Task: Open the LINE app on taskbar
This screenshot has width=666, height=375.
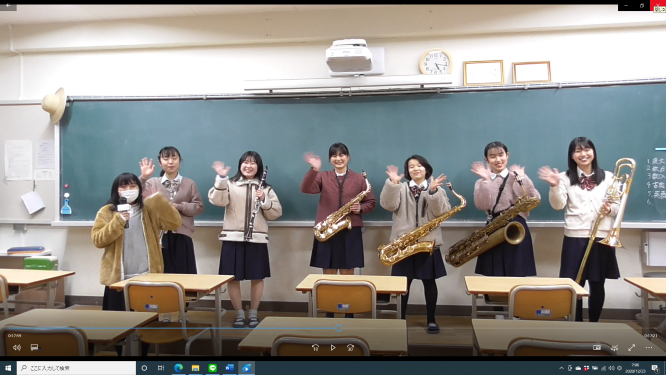Action: click(212, 368)
